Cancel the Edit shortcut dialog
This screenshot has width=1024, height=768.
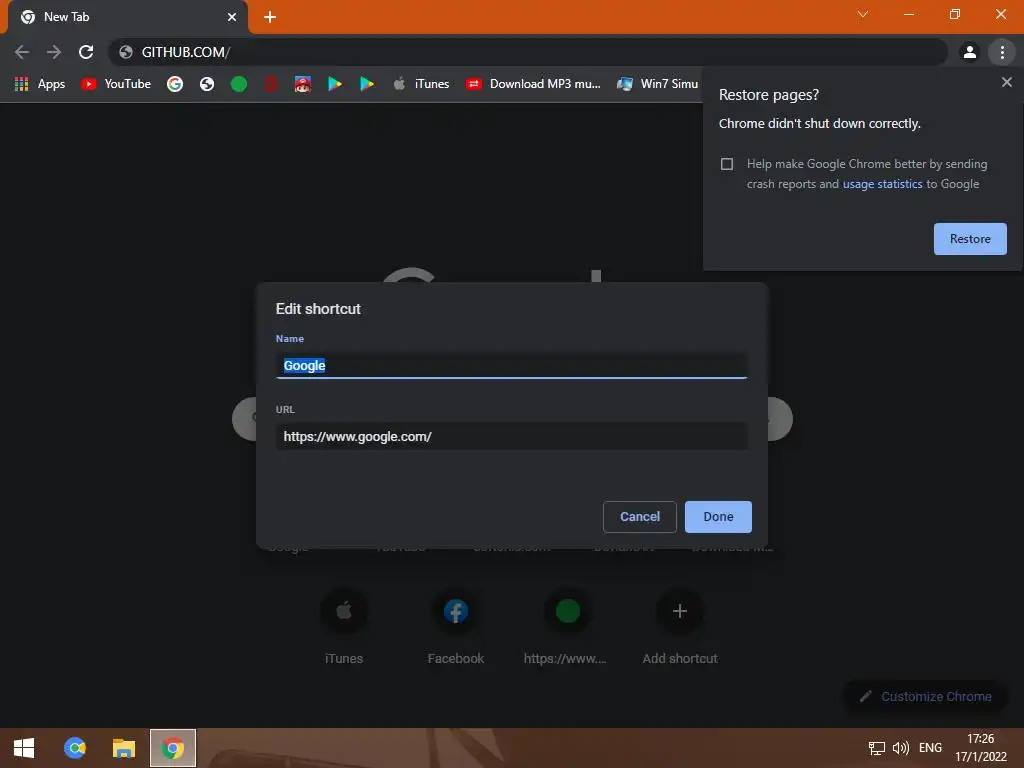pyautogui.click(x=639, y=517)
